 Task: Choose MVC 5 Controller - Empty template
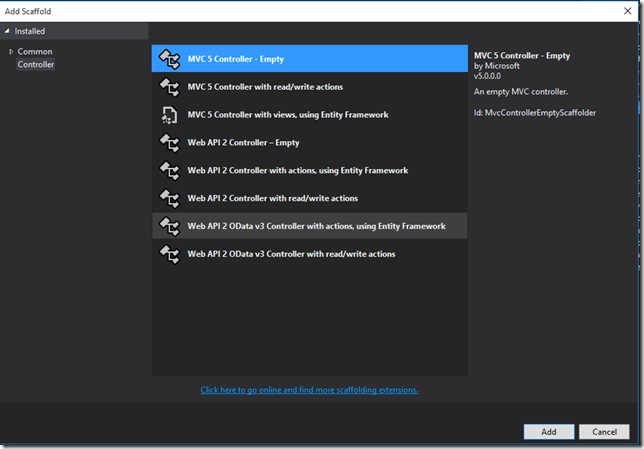310,59
